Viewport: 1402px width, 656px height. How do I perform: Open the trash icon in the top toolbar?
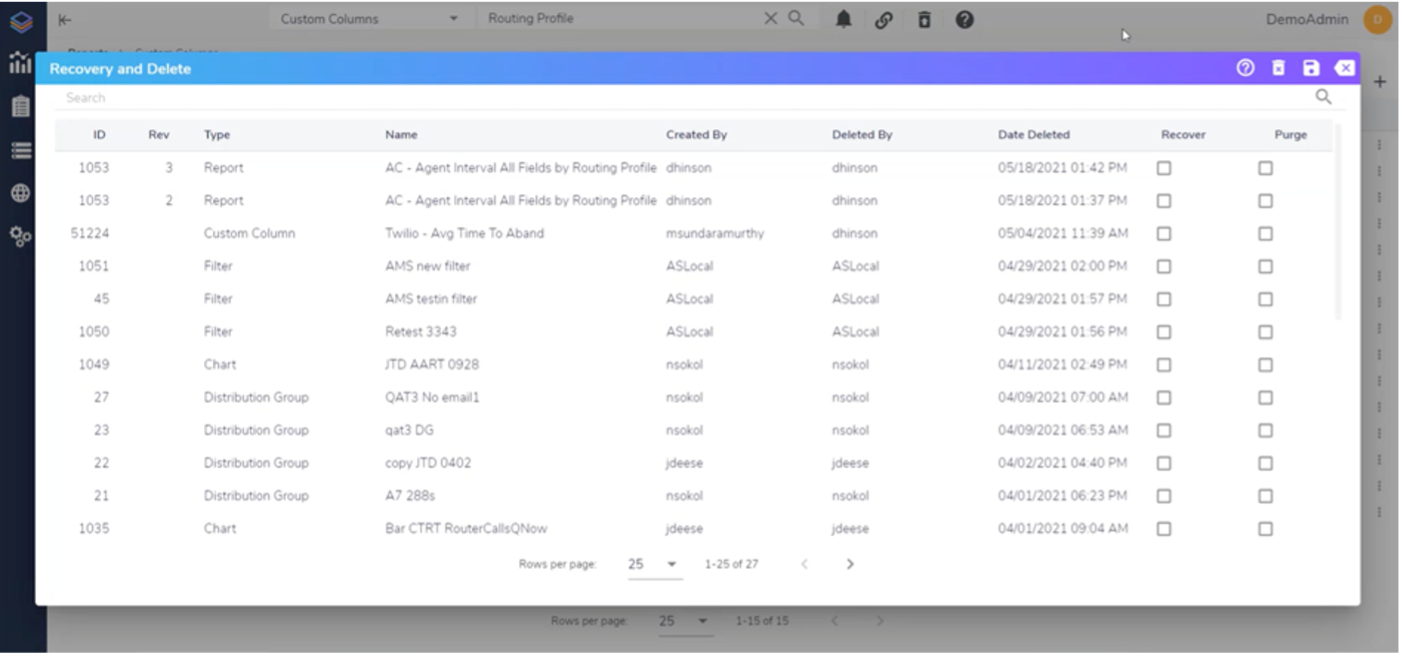click(923, 19)
